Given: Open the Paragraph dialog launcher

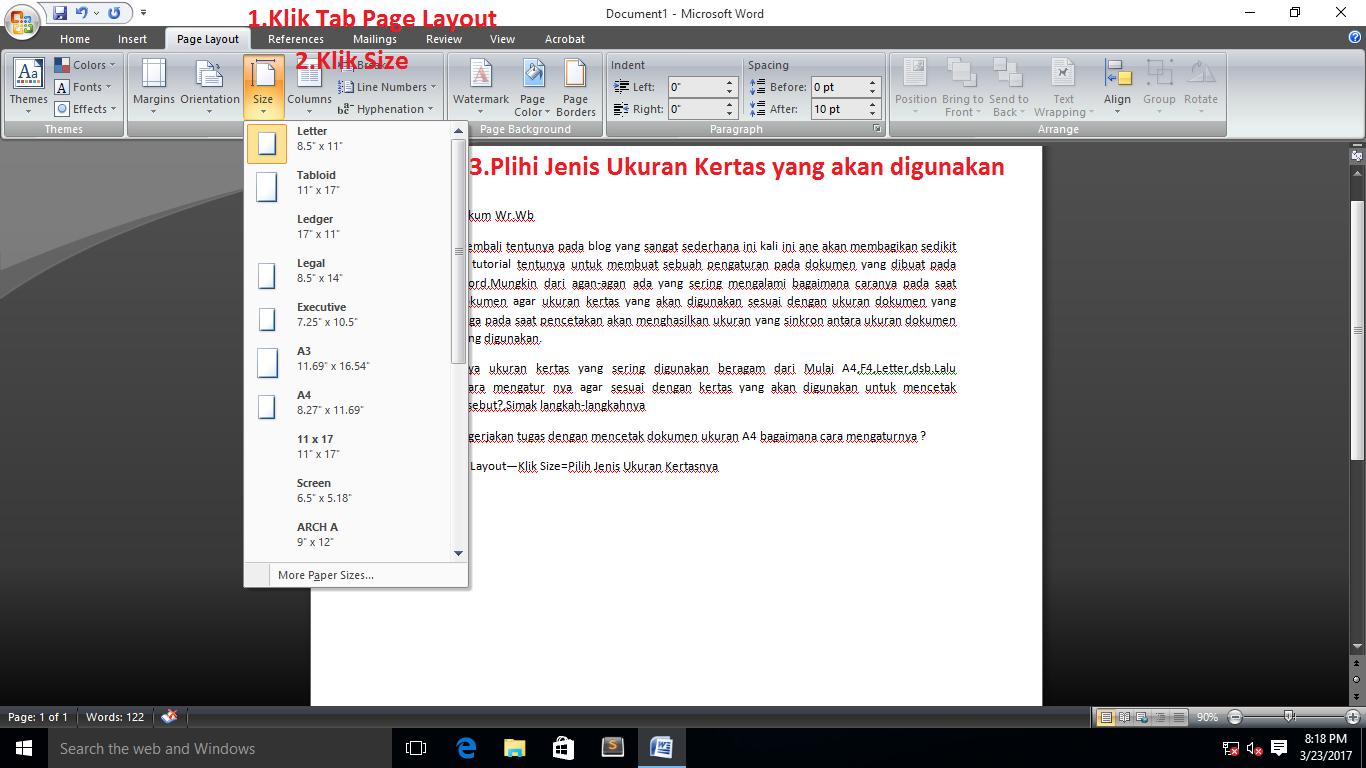Looking at the screenshot, I should [877, 129].
